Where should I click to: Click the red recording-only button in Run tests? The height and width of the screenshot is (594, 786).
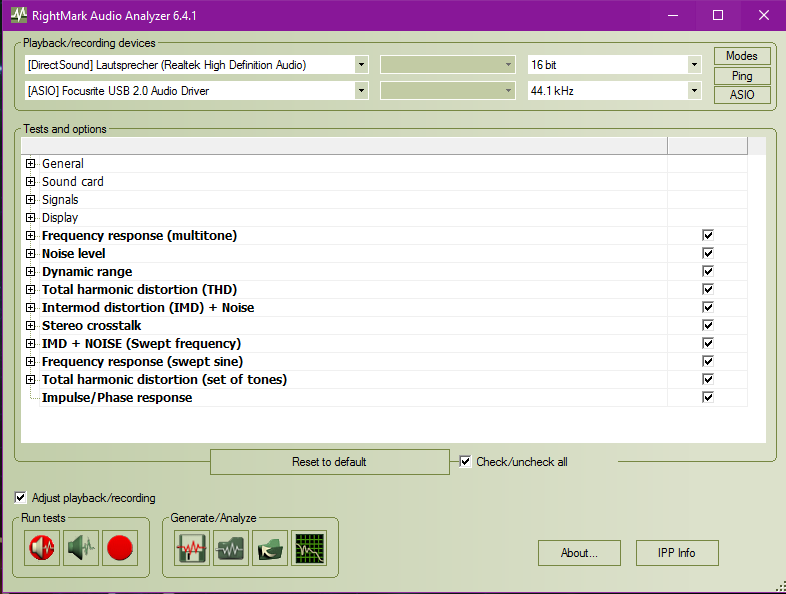coord(120,548)
